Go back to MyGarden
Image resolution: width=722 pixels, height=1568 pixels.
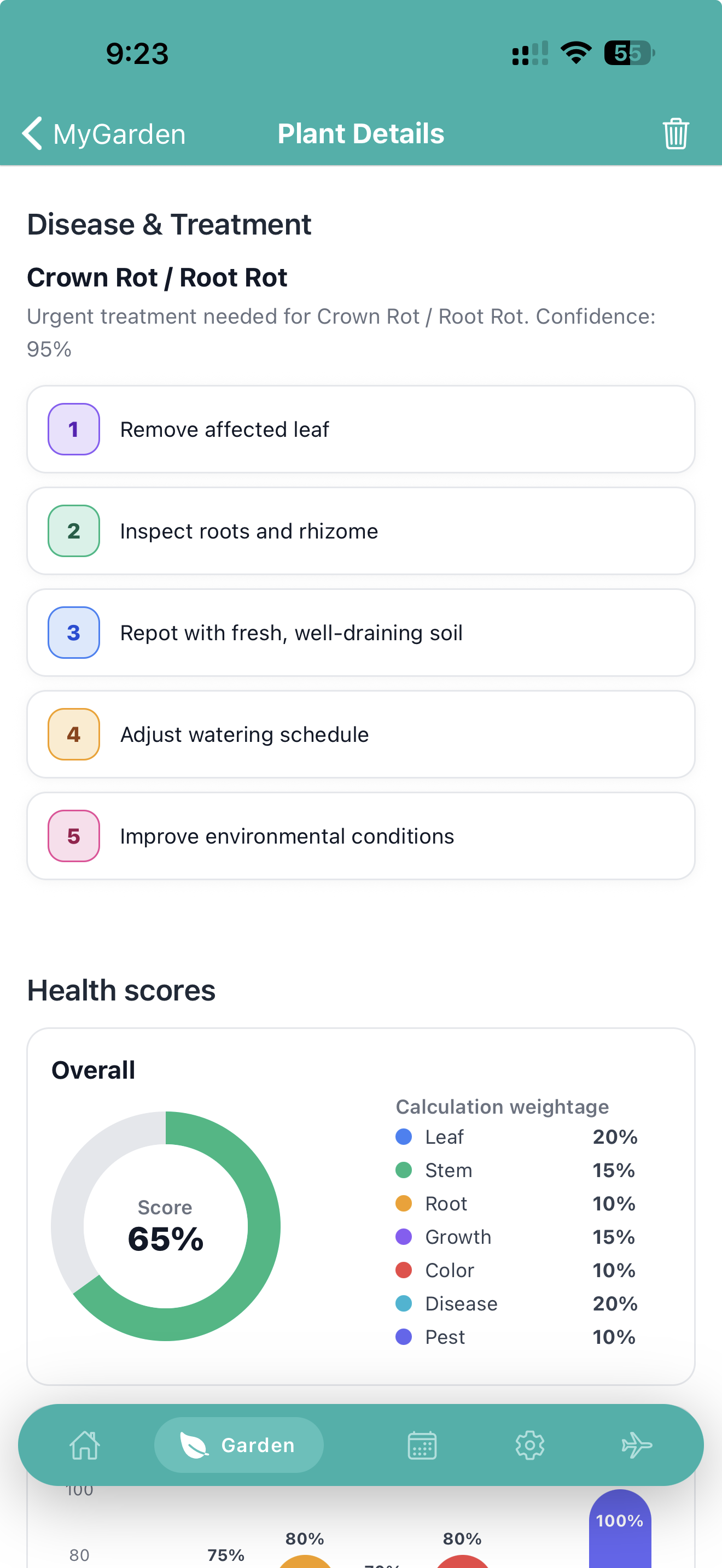103,133
